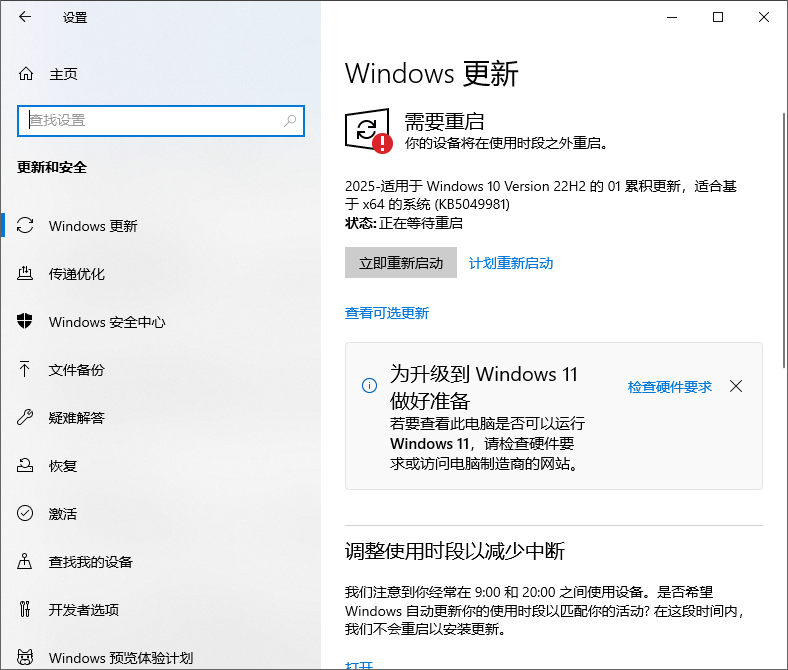Go to 主页 label
This screenshot has width=788, height=670.
point(63,74)
